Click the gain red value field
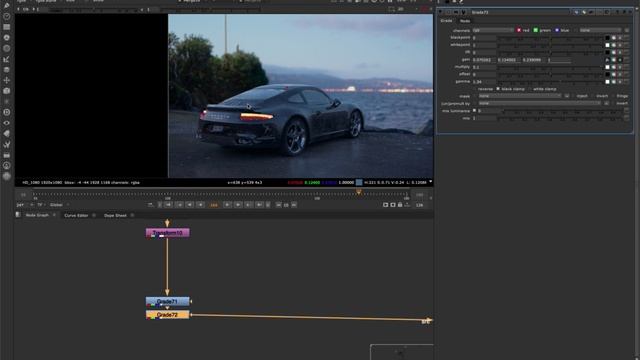 click(484, 60)
